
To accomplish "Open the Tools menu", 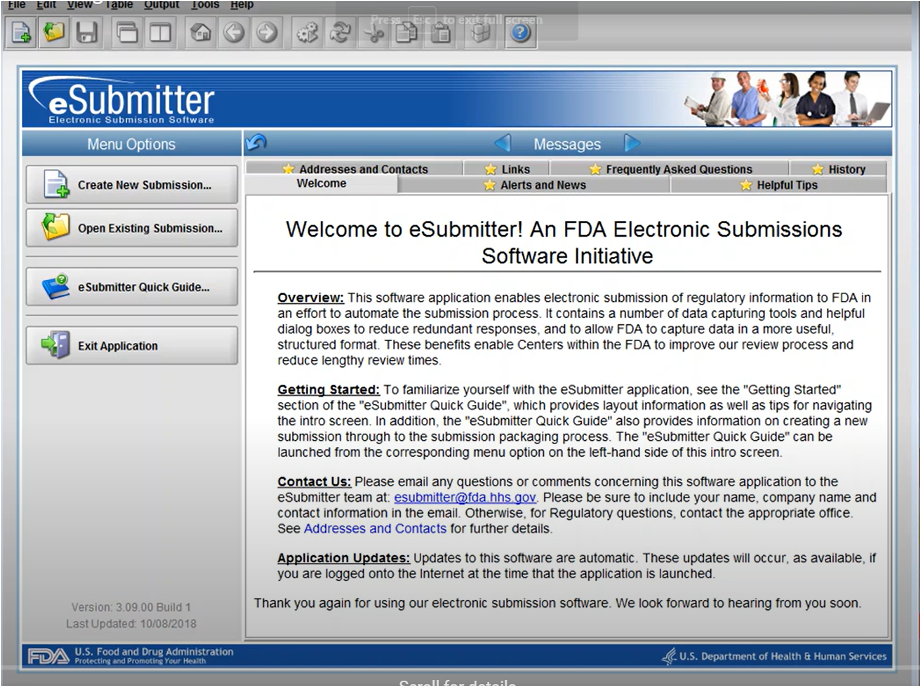I will 205,5.
